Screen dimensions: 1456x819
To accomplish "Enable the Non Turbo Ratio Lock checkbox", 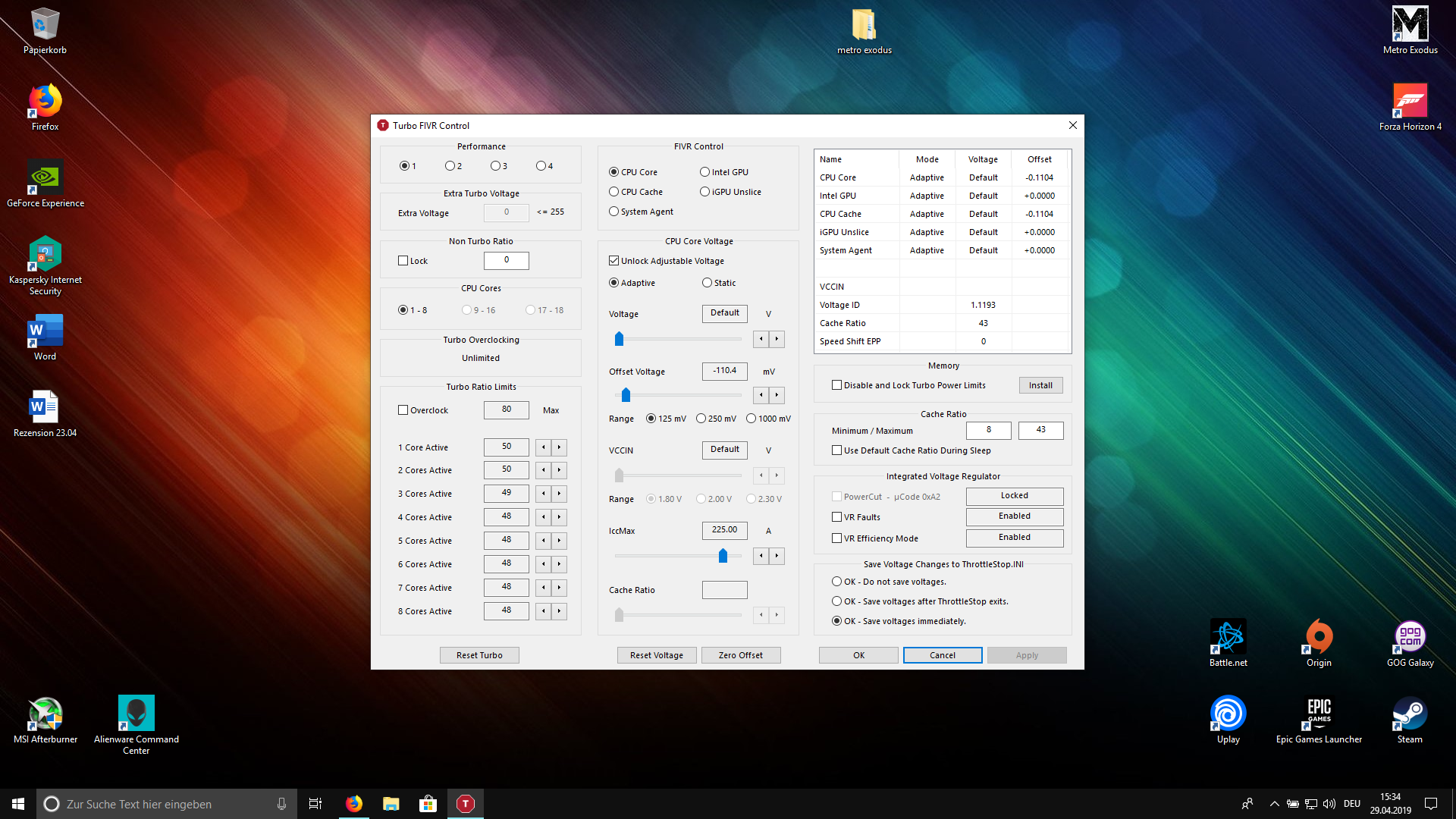I will coord(403,261).
